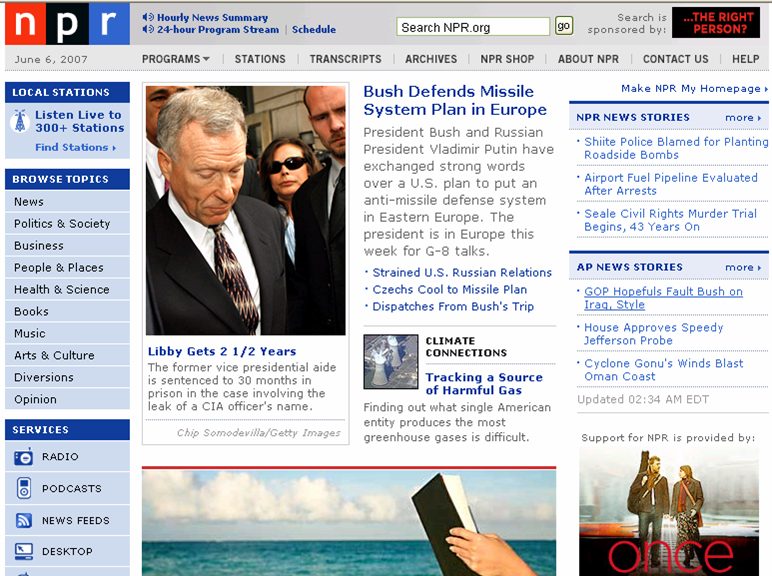This screenshot has height=576, width=772.
Task: Click the Radio service label
Action: (60, 457)
